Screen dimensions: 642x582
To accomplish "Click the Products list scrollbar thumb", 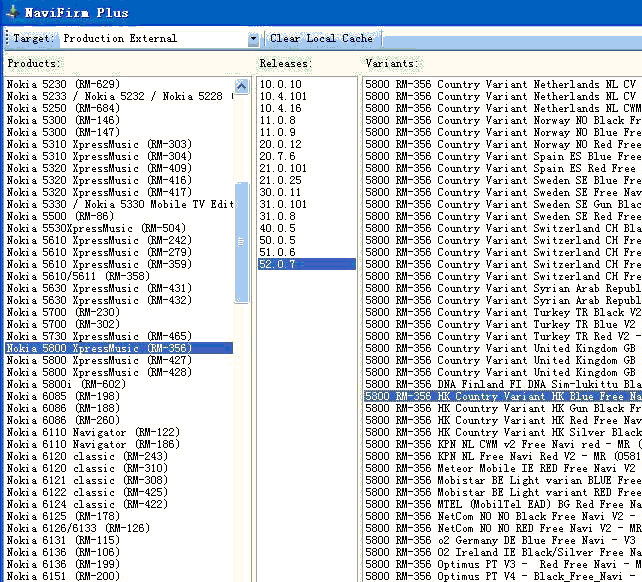I will (x=241, y=242).
